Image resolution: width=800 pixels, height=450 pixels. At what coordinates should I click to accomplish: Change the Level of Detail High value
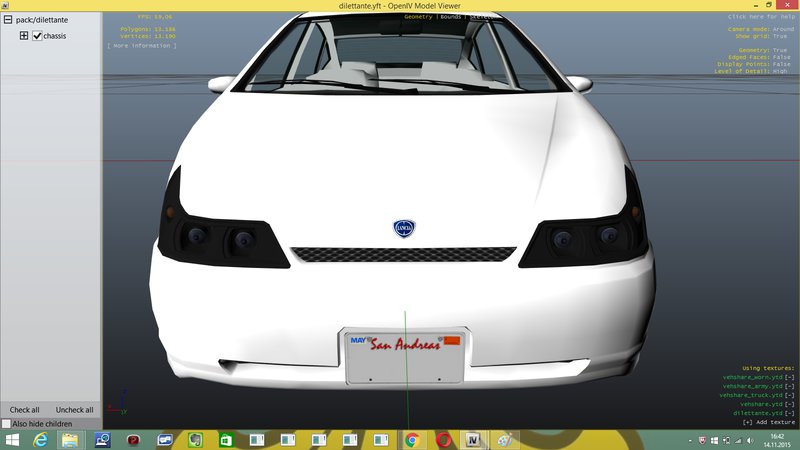pyautogui.click(x=780, y=71)
